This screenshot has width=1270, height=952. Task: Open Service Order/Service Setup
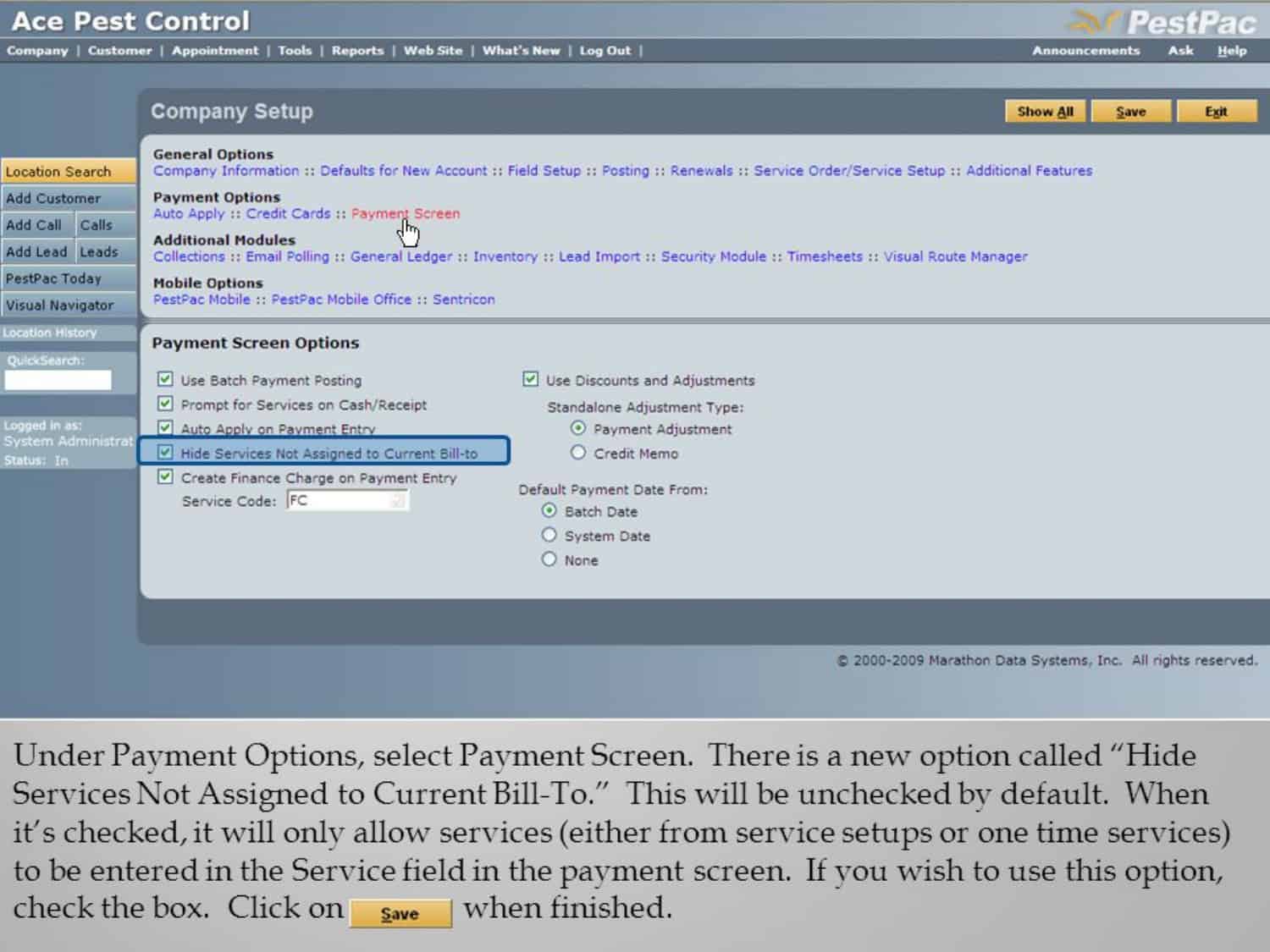(x=849, y=171)
